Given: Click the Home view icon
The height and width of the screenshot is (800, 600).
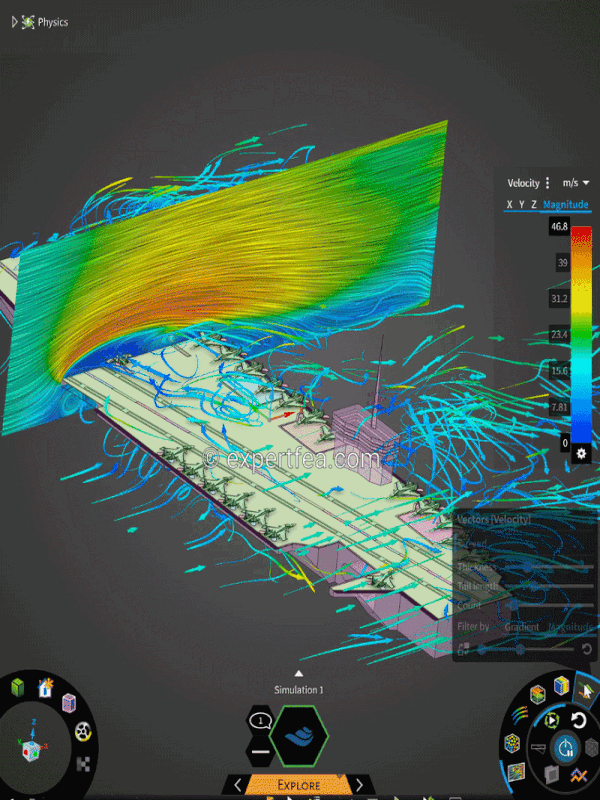Looking at the screenshot, I should coord(45,688).
